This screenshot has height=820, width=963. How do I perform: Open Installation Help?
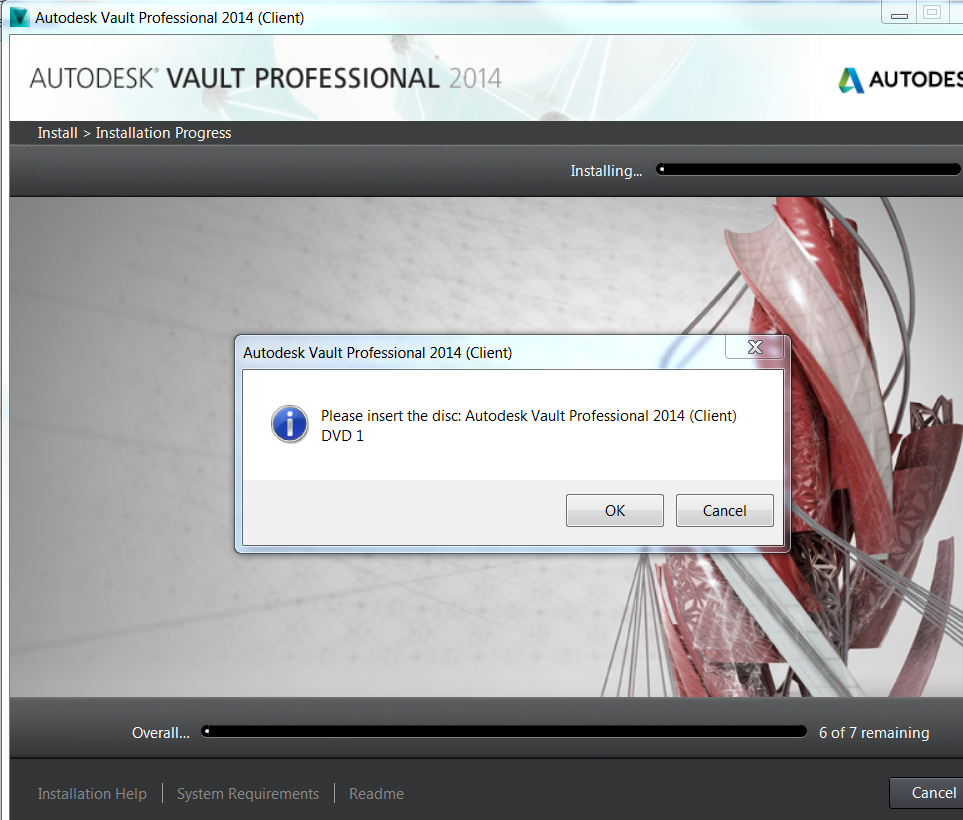click(91, 793)
